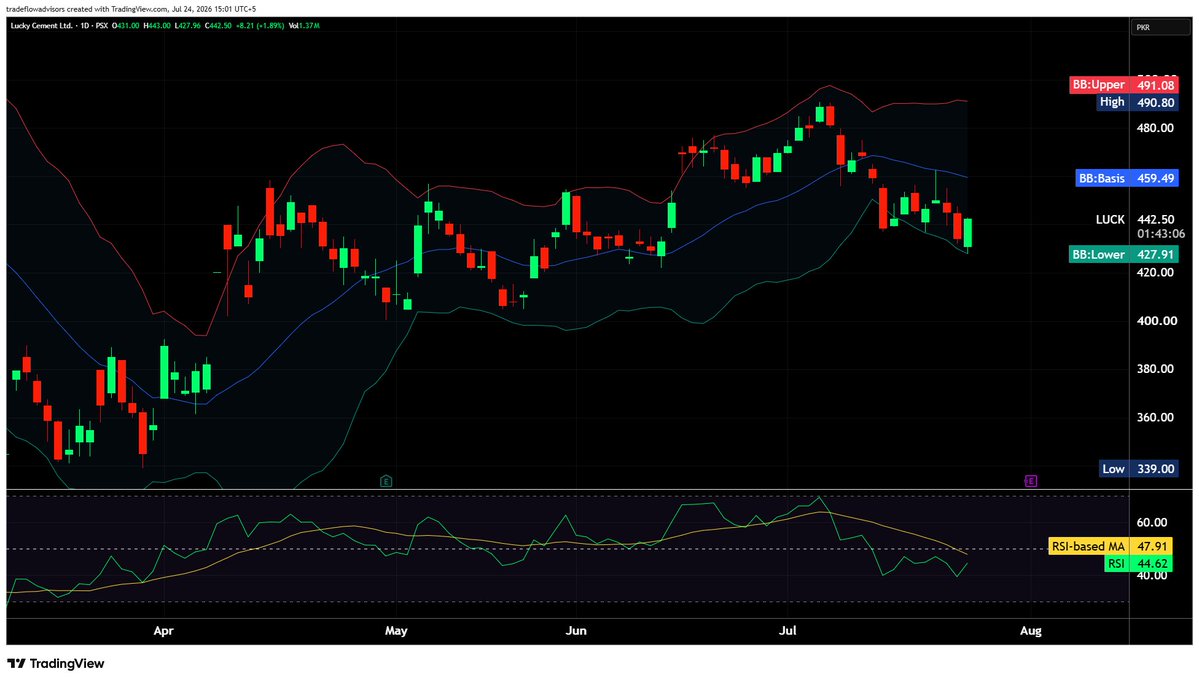Click the green earnings E marker near May
Image resolution: width=1199 pixels, height=682 pixels.
pyautogui.click(x=386, y=481)
